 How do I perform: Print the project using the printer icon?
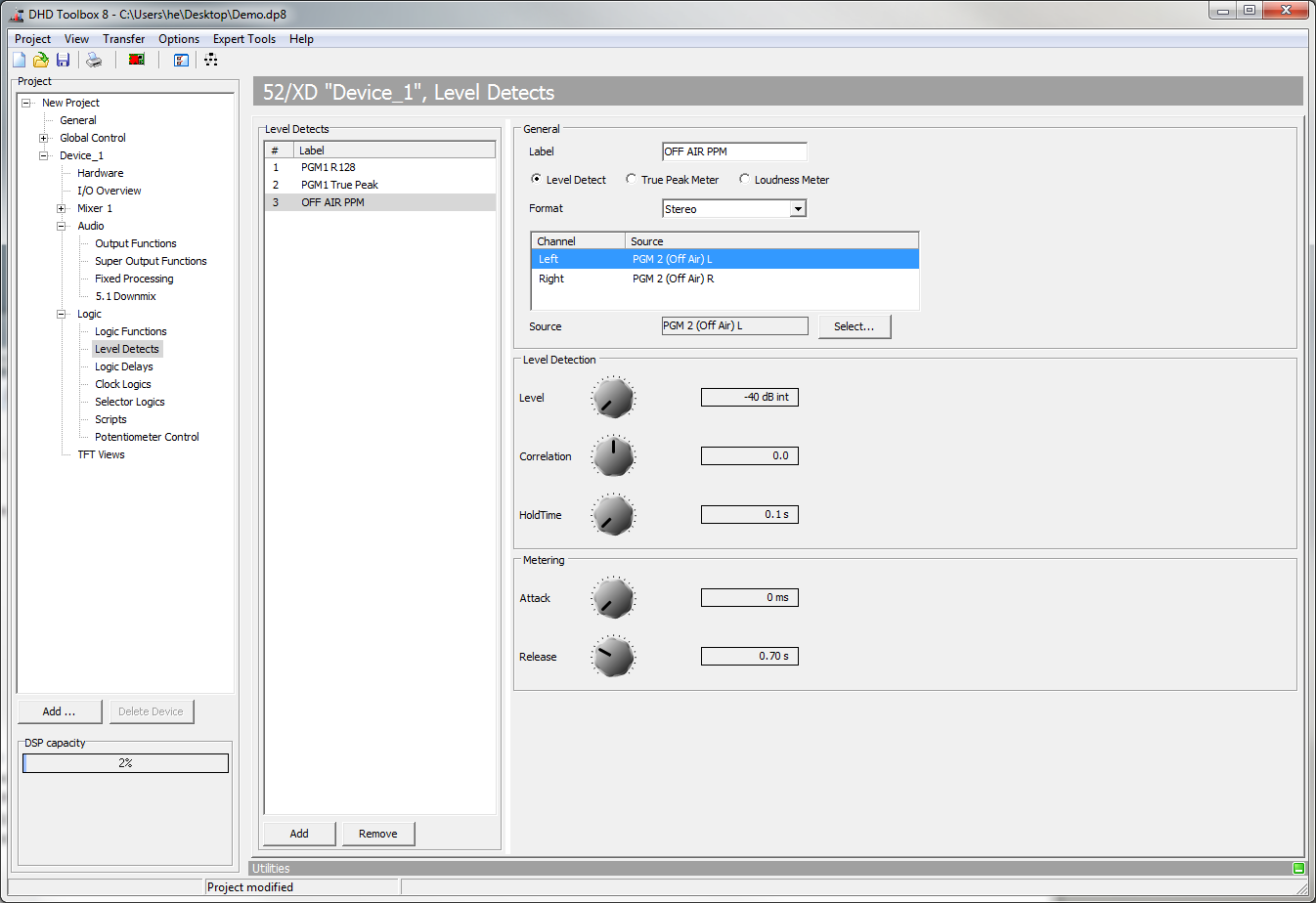coord(93,60)
